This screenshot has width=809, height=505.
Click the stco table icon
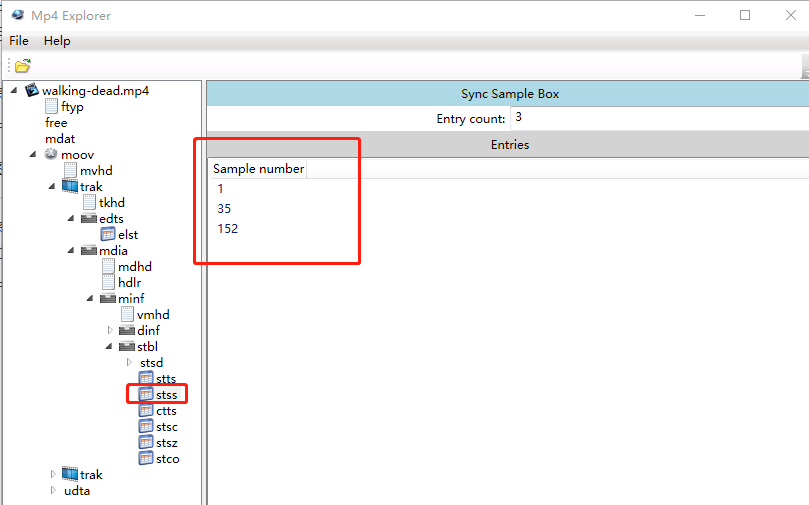(146, 459)
